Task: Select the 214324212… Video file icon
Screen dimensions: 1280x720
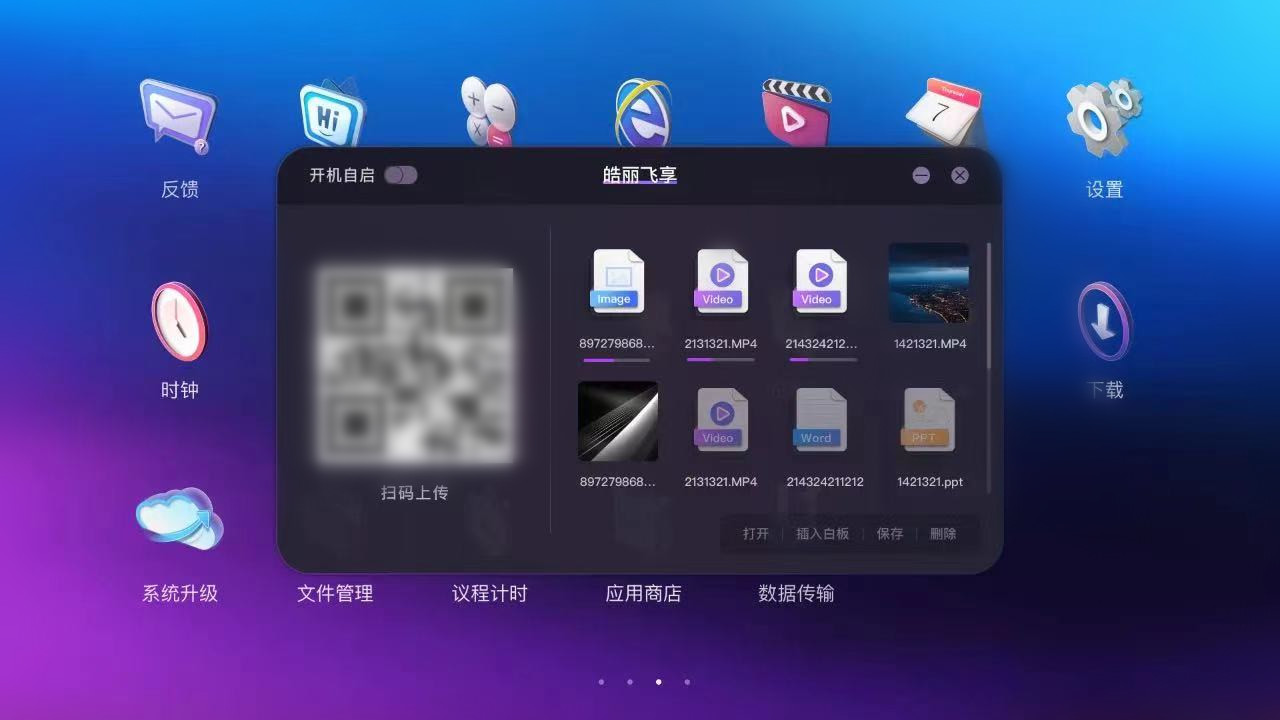Action: 820,281
